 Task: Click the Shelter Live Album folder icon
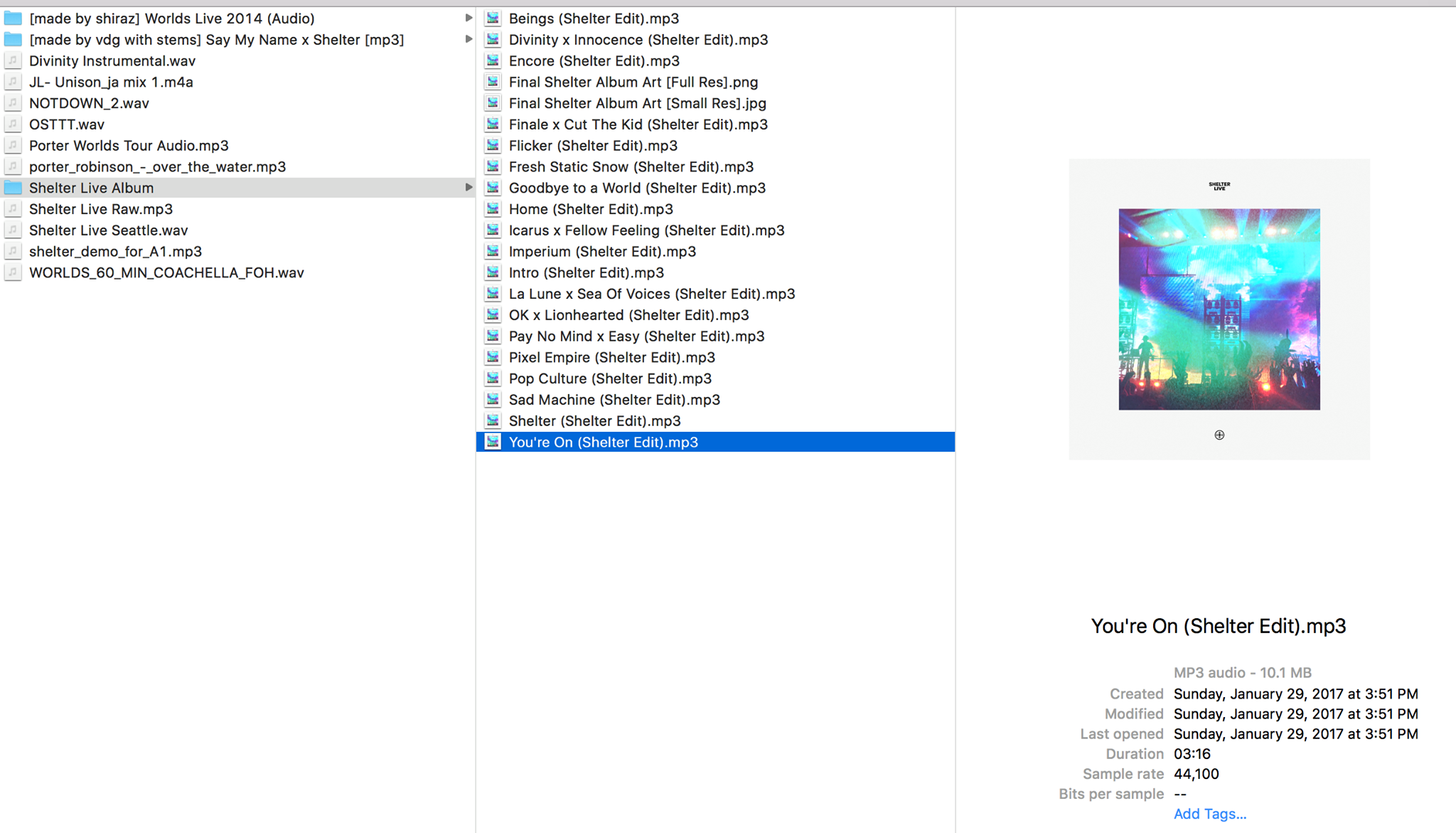coord(13,188)
